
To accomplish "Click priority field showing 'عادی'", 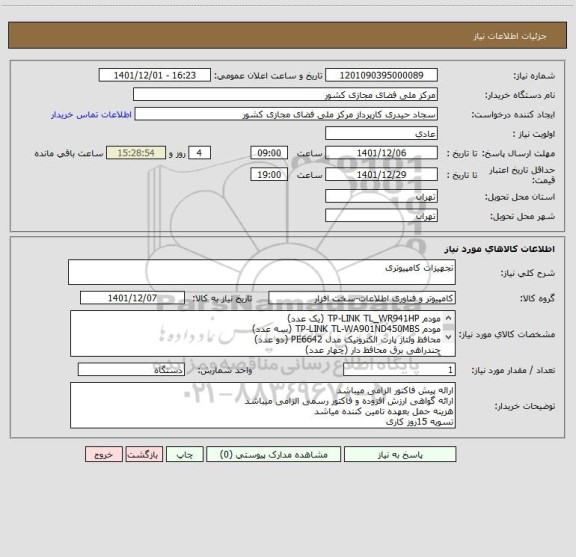I will coord(381,134).
